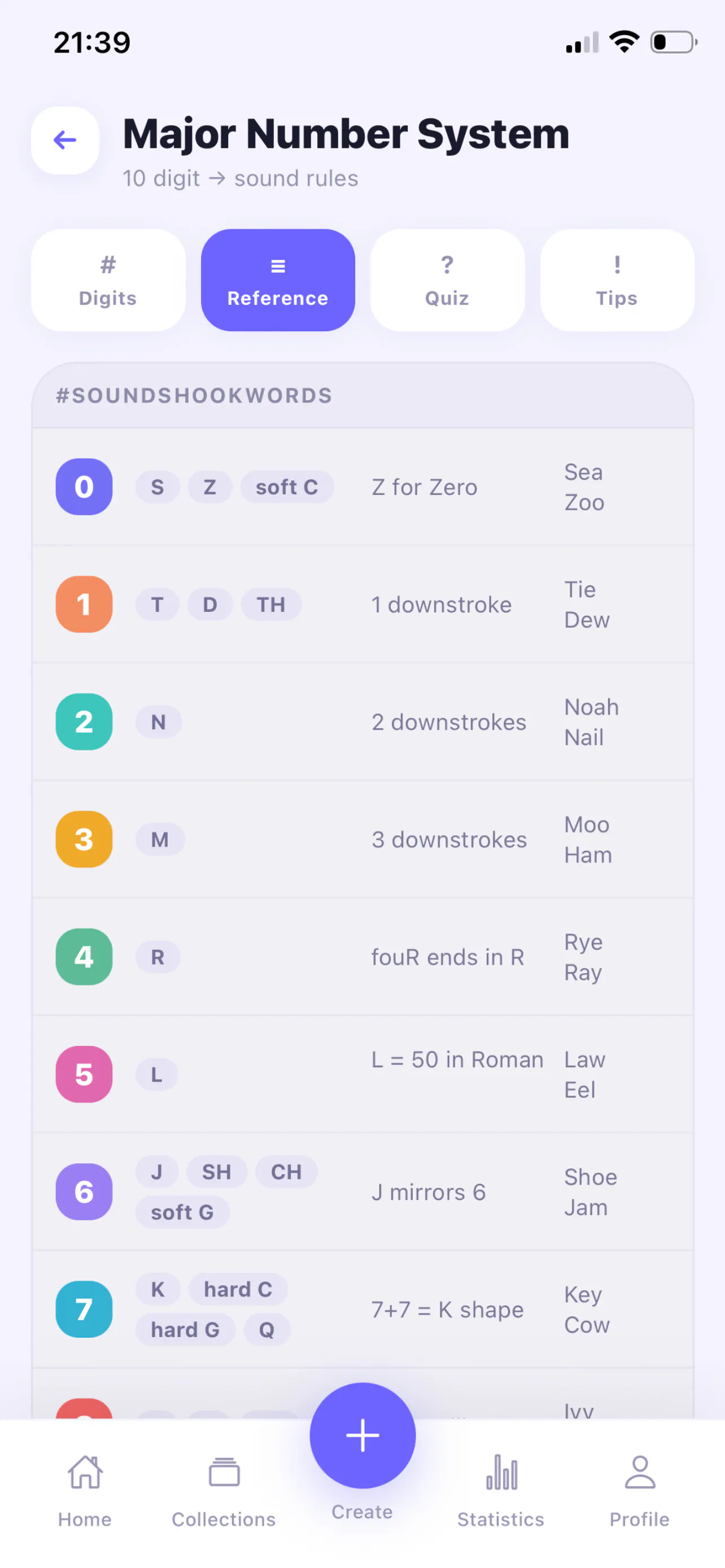
Task: Open the Collections icon
Action: pos(224,1472)
